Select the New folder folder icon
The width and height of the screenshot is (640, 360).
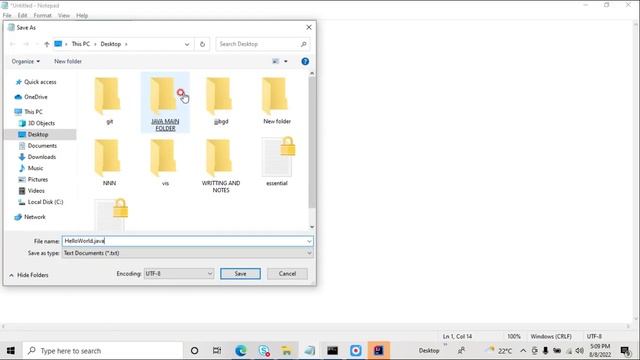(276, 96)
